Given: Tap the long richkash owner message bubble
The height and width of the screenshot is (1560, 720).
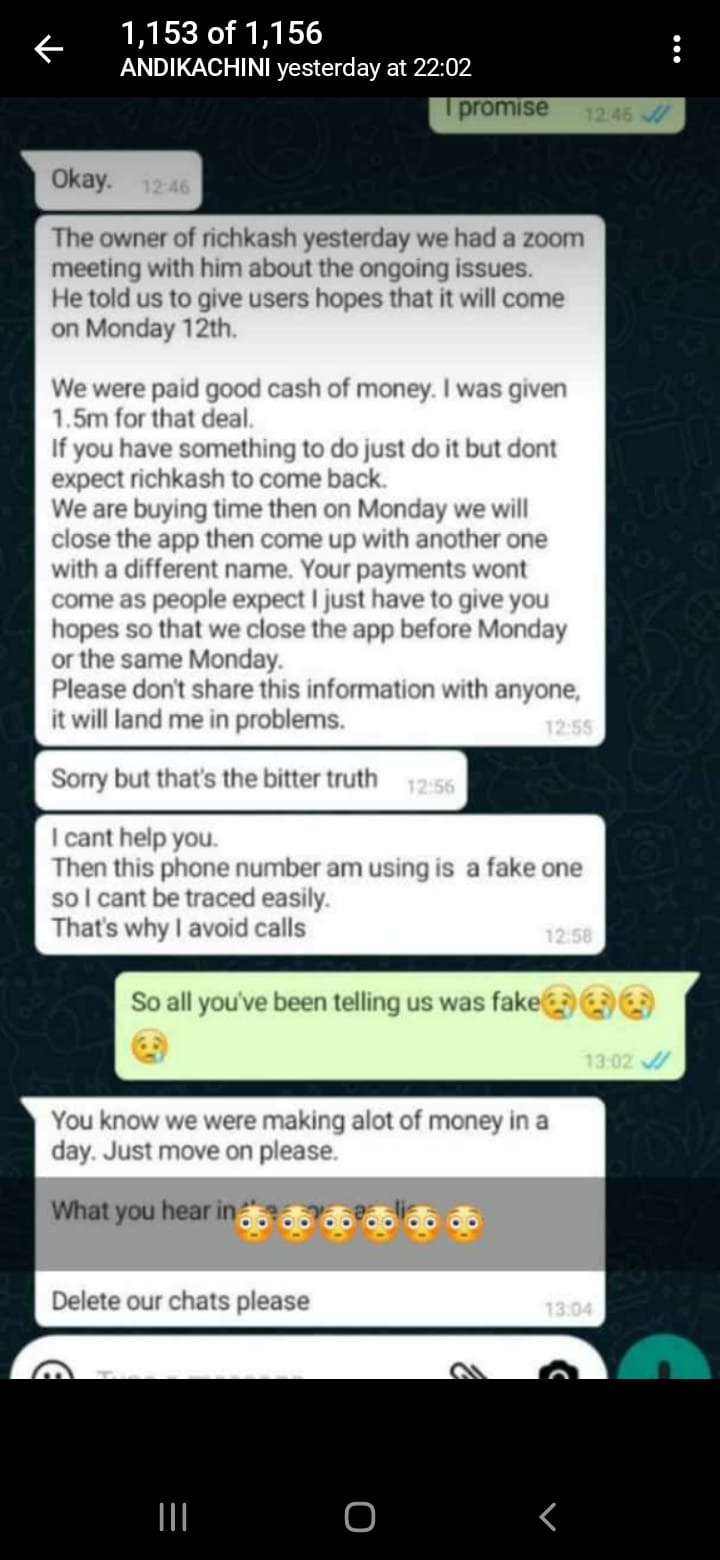Looking at the screenshot, I should [320, 480].
